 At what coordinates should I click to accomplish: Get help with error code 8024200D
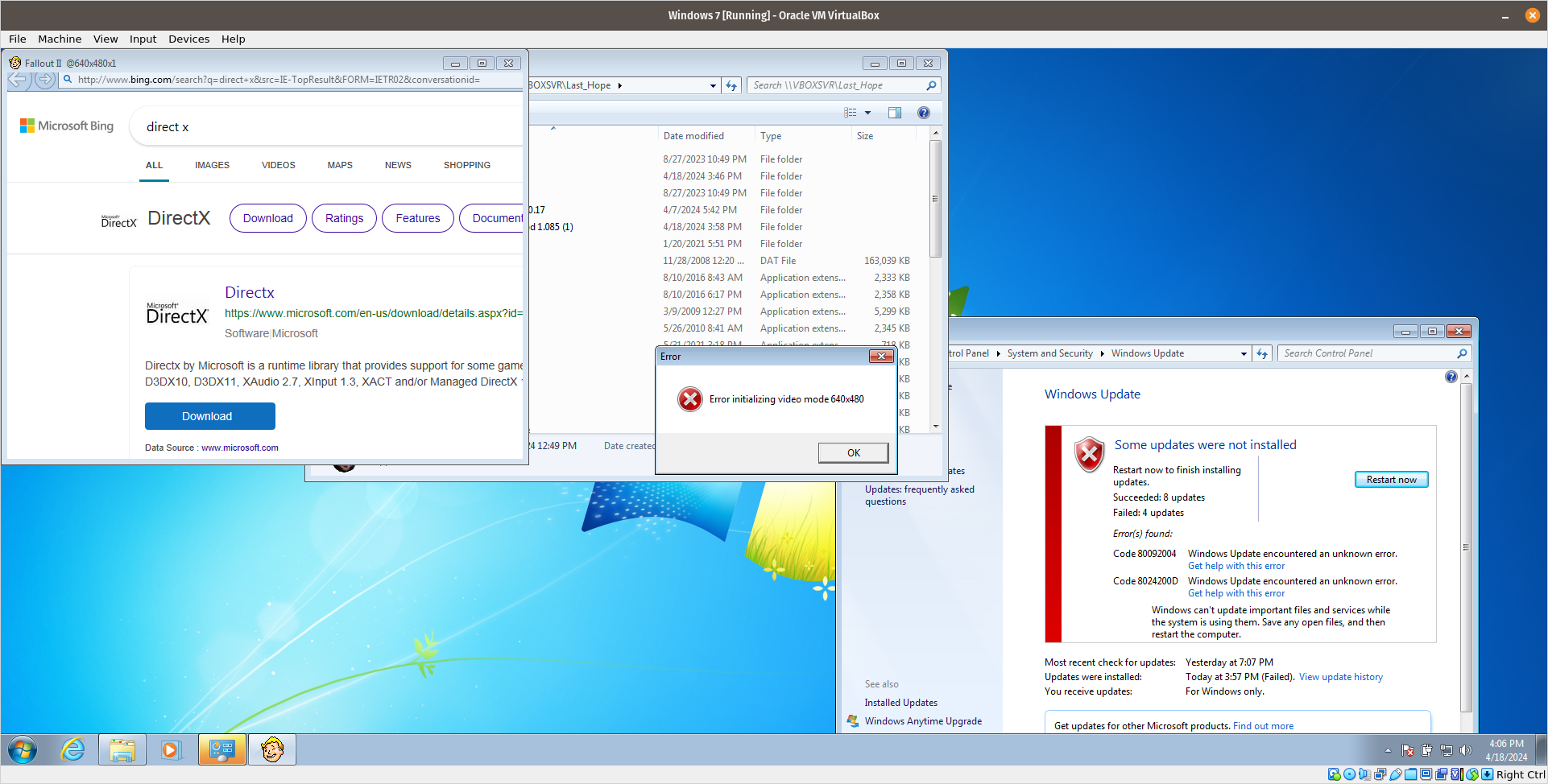pyautogui.click(x=1236, y=593)
